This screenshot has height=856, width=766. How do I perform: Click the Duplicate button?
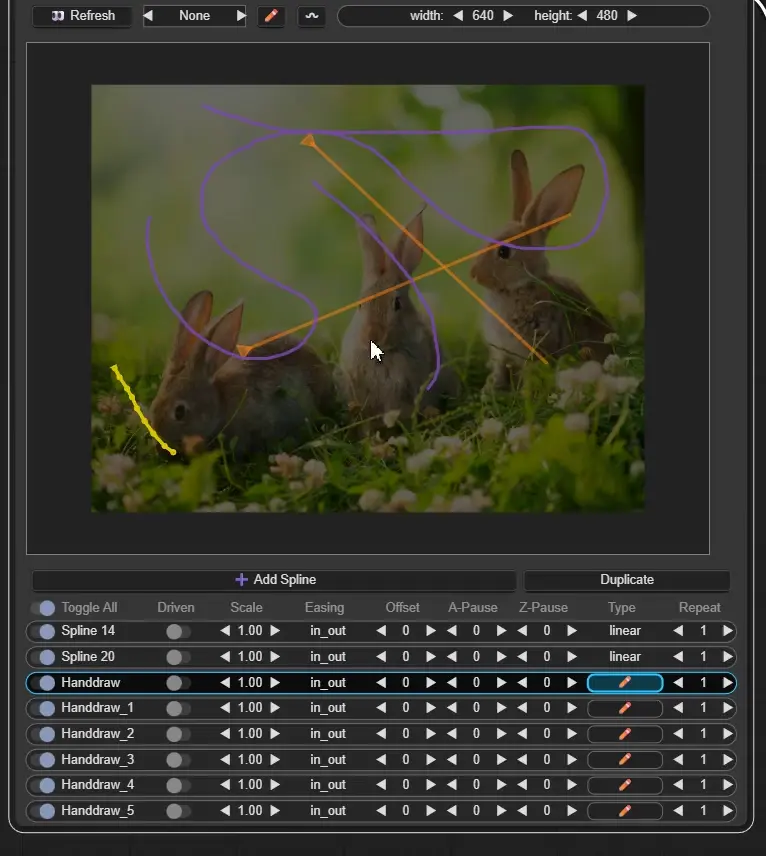point(627,580)
